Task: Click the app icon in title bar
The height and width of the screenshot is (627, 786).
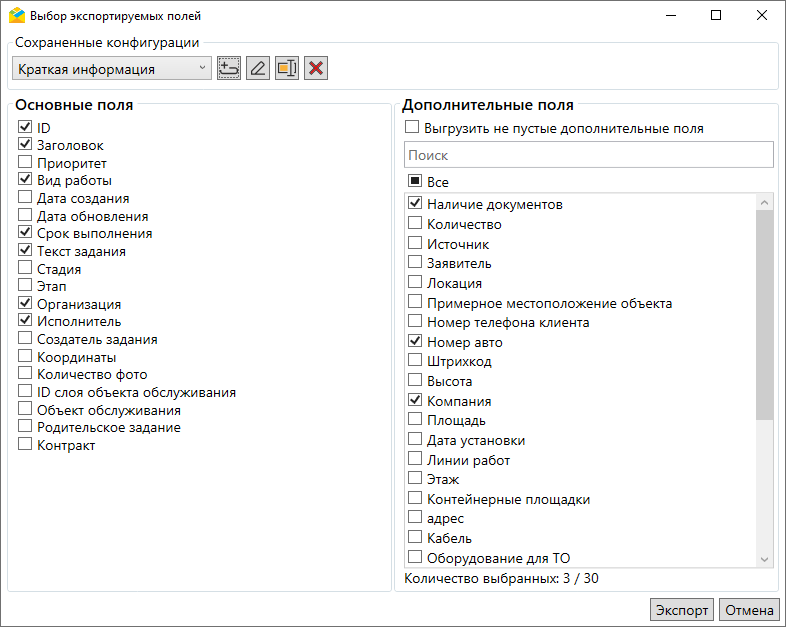Action: tap(16, 16)
